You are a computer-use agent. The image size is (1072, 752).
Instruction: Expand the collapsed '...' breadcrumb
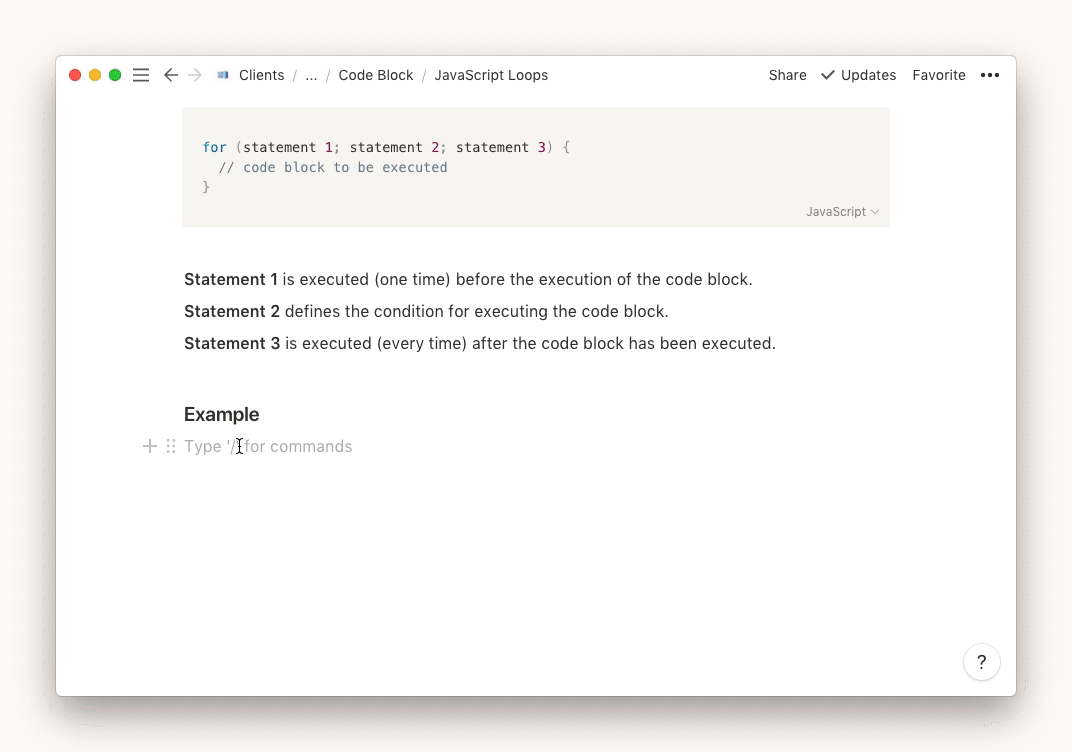[311, 75]
